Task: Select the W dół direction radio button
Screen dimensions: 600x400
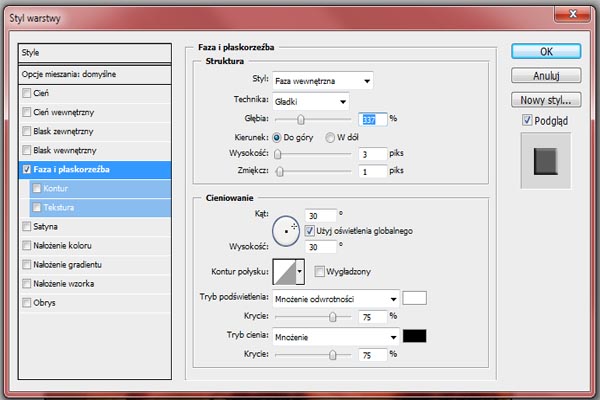Action: pos(329,136)
